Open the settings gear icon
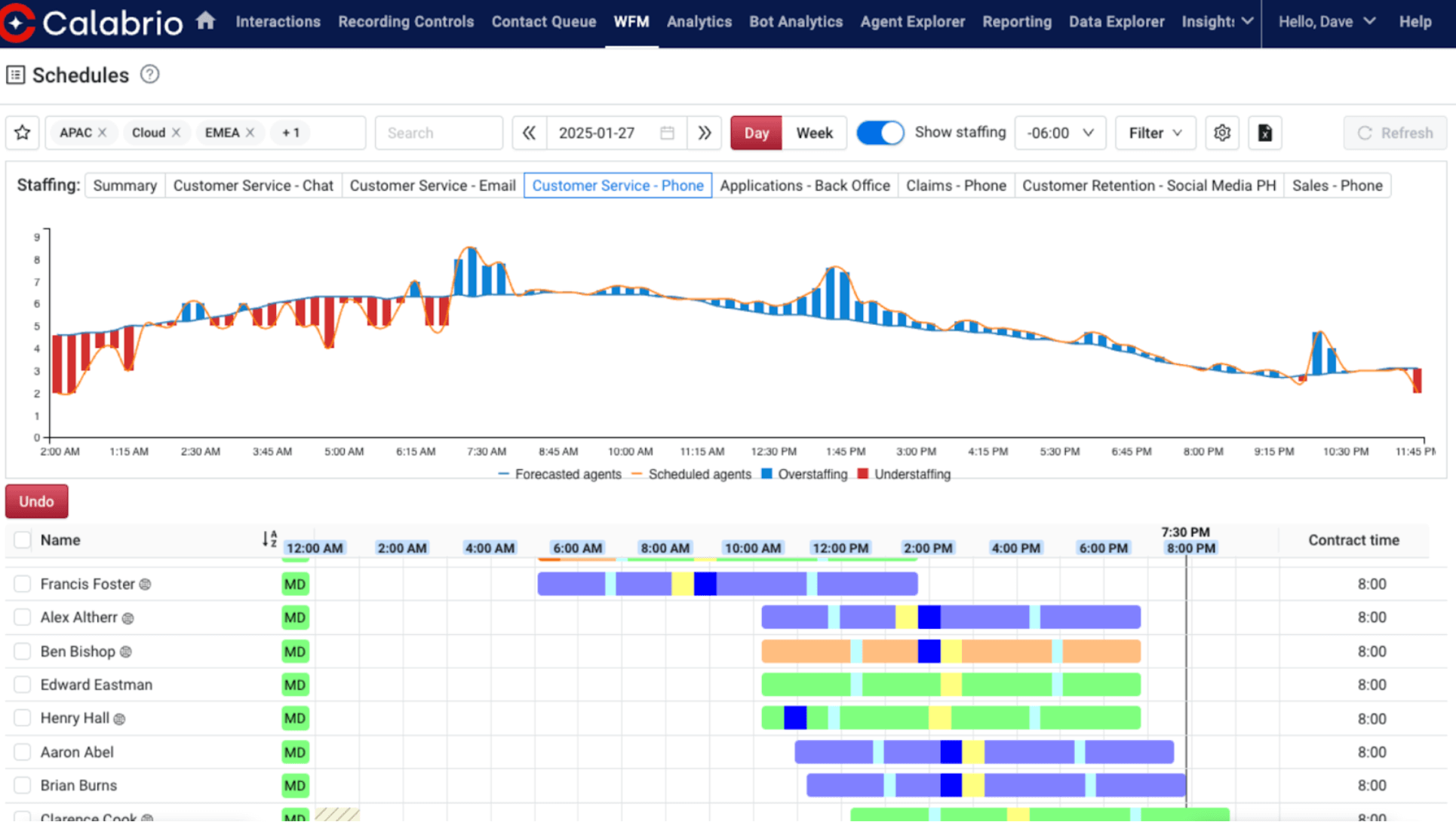The height and width of the screenshot is (822, 1456). 1222,133
